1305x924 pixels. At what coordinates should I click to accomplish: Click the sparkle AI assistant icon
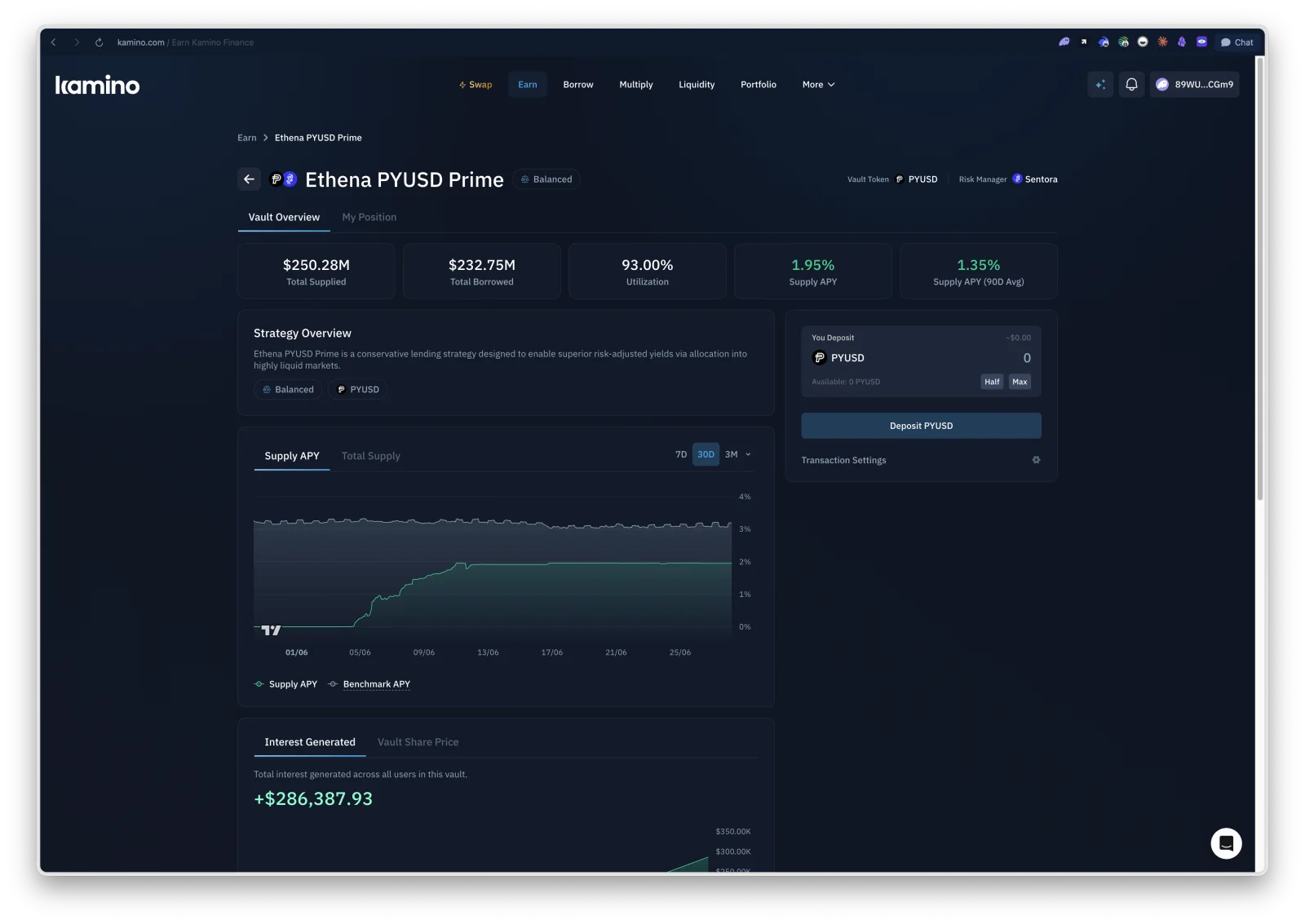[1100, 85]
